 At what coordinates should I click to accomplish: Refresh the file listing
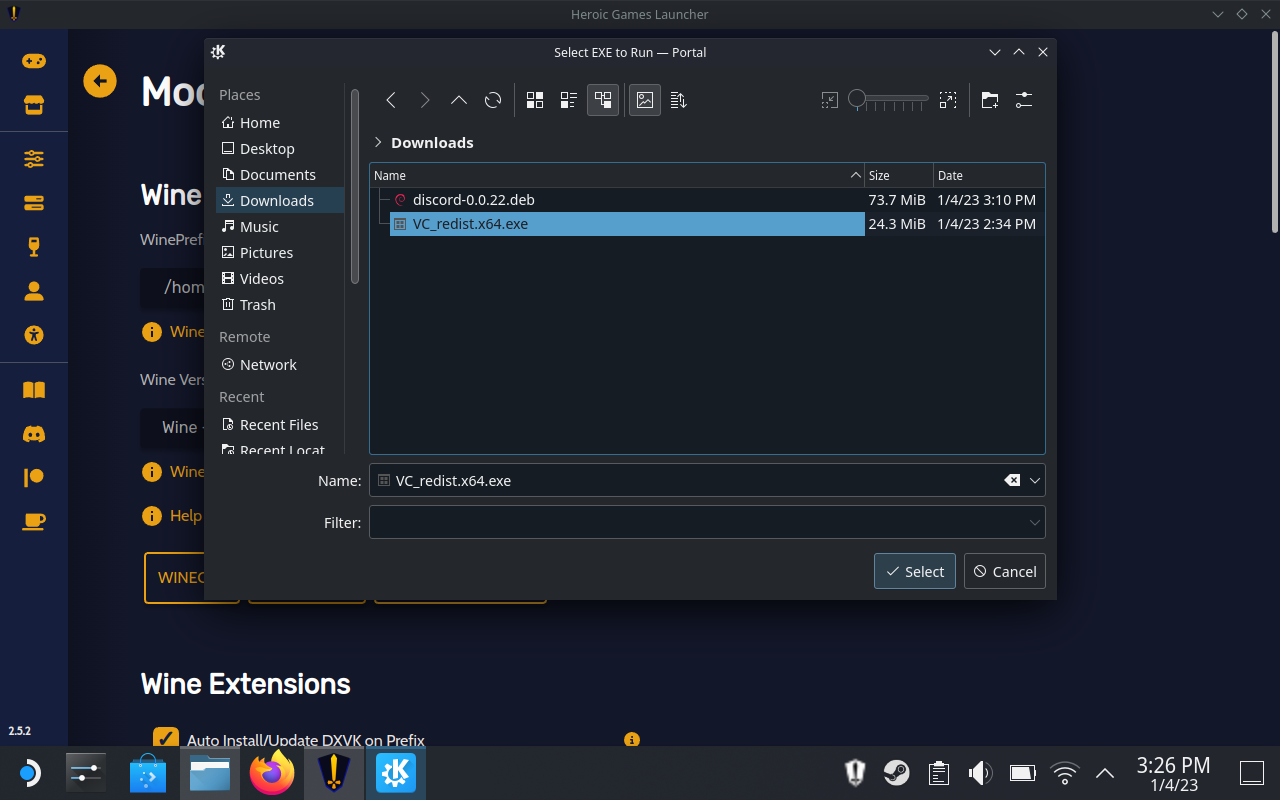[x=492, y=100]
